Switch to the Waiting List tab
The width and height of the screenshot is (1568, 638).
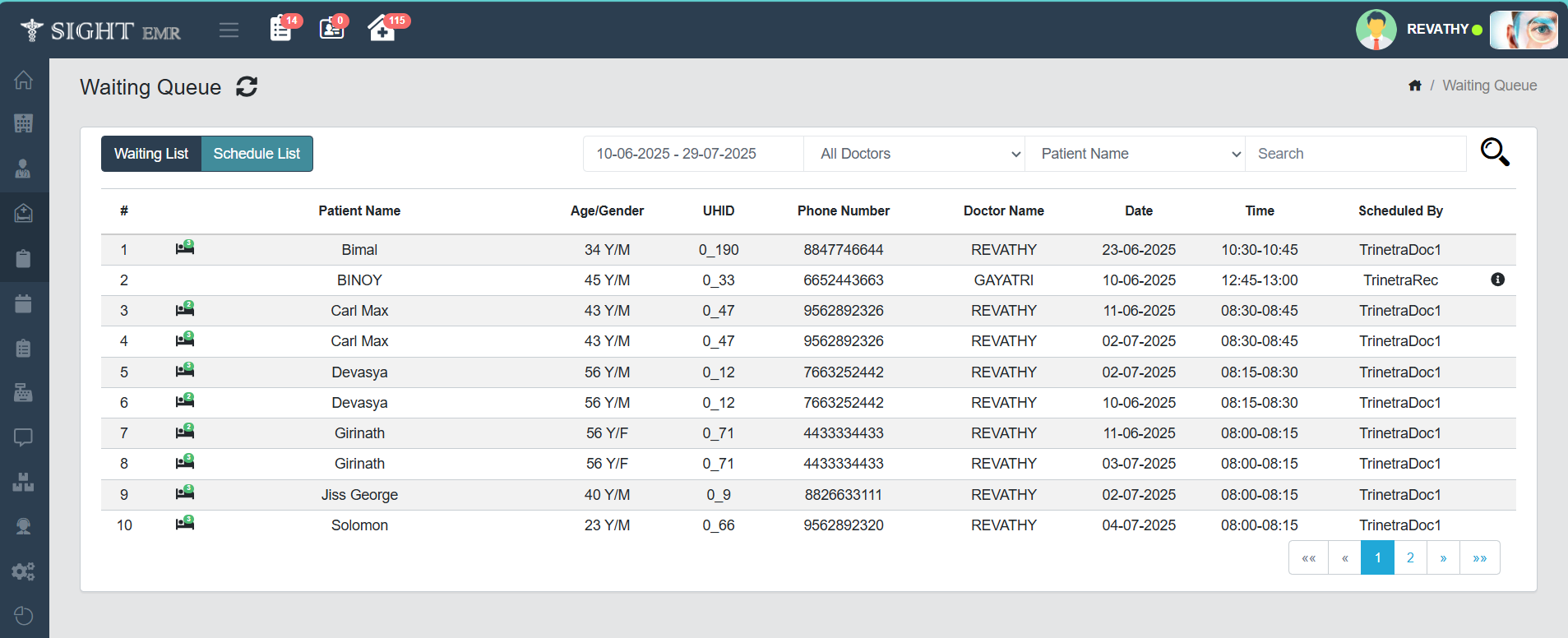point(151,154)
